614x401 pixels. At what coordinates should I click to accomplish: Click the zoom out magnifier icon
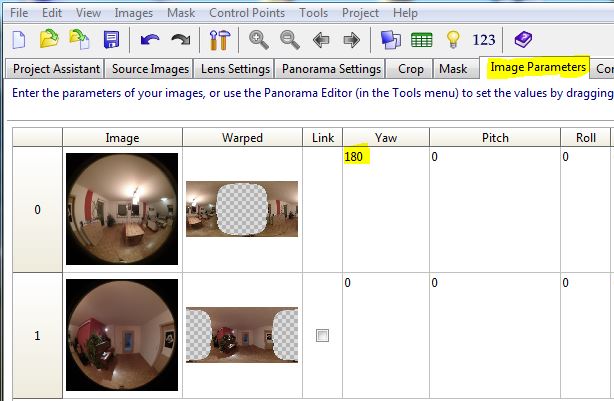(290, 40)
